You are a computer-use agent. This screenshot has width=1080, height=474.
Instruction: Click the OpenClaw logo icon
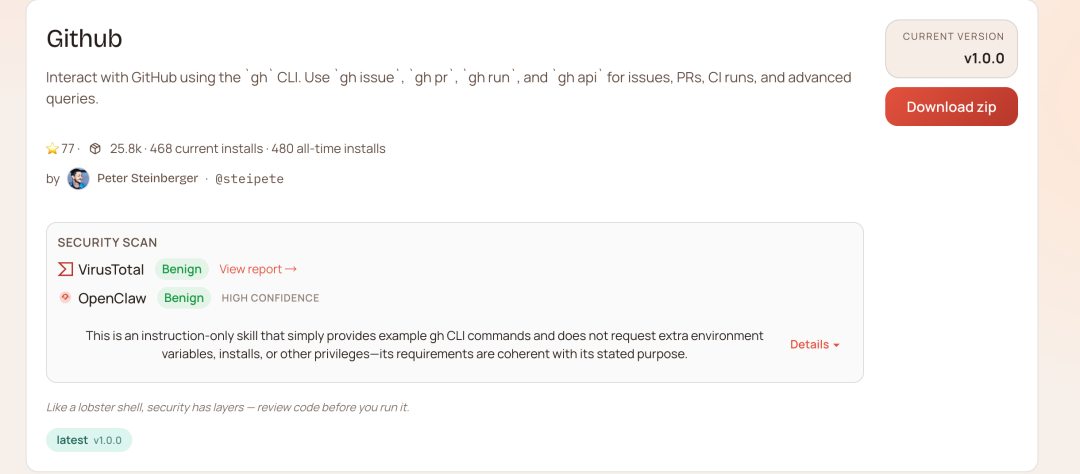click(x=65, y=297)
